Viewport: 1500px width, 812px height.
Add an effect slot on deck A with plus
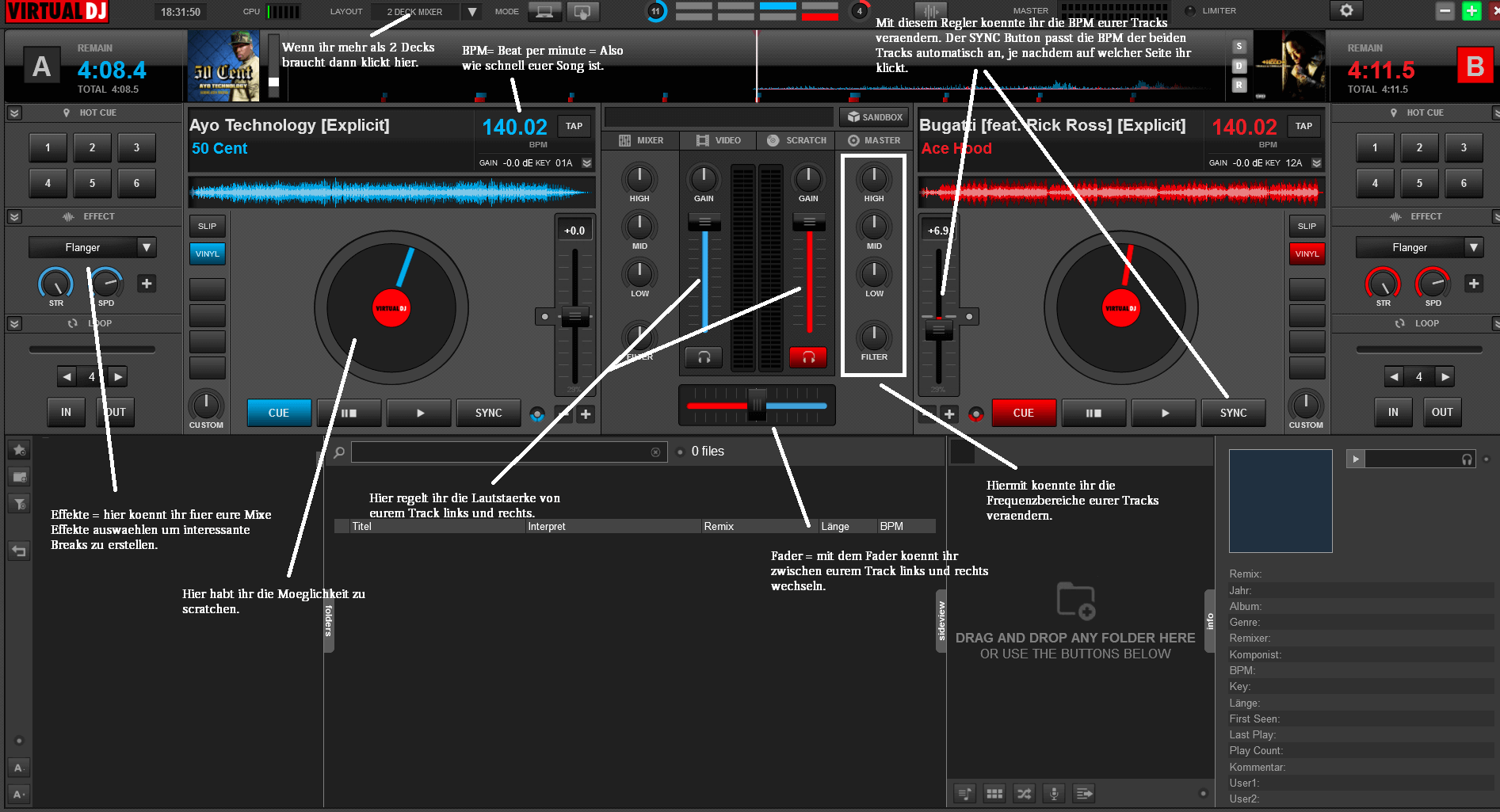(147, 284)
